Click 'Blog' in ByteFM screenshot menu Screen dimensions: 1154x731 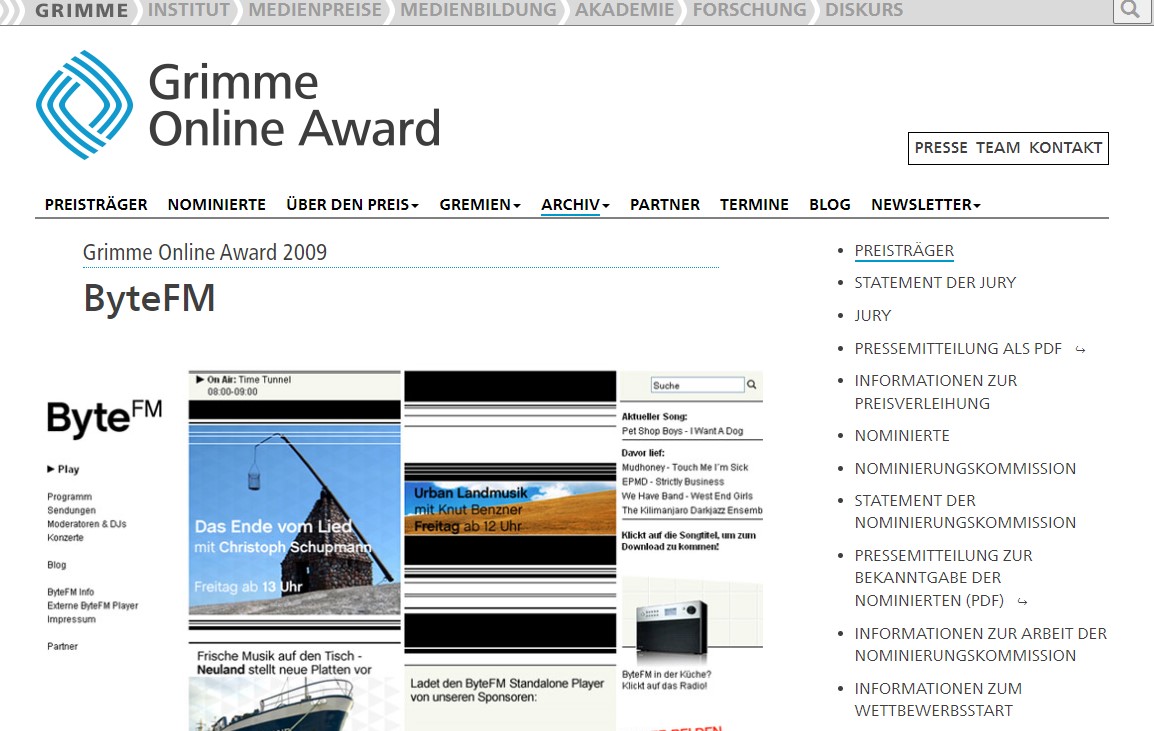[57, 565]
